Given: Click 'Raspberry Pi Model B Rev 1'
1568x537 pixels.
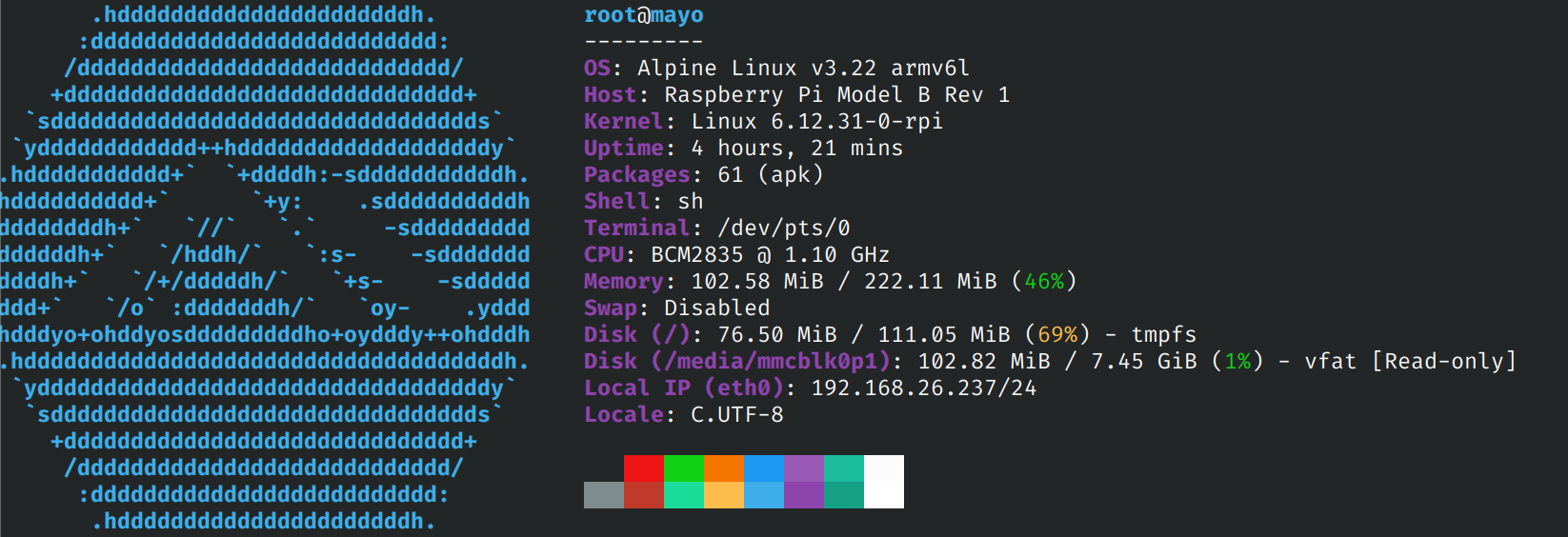Looking at the screenshot, I should pyautogui.click(x=837, y=95).
